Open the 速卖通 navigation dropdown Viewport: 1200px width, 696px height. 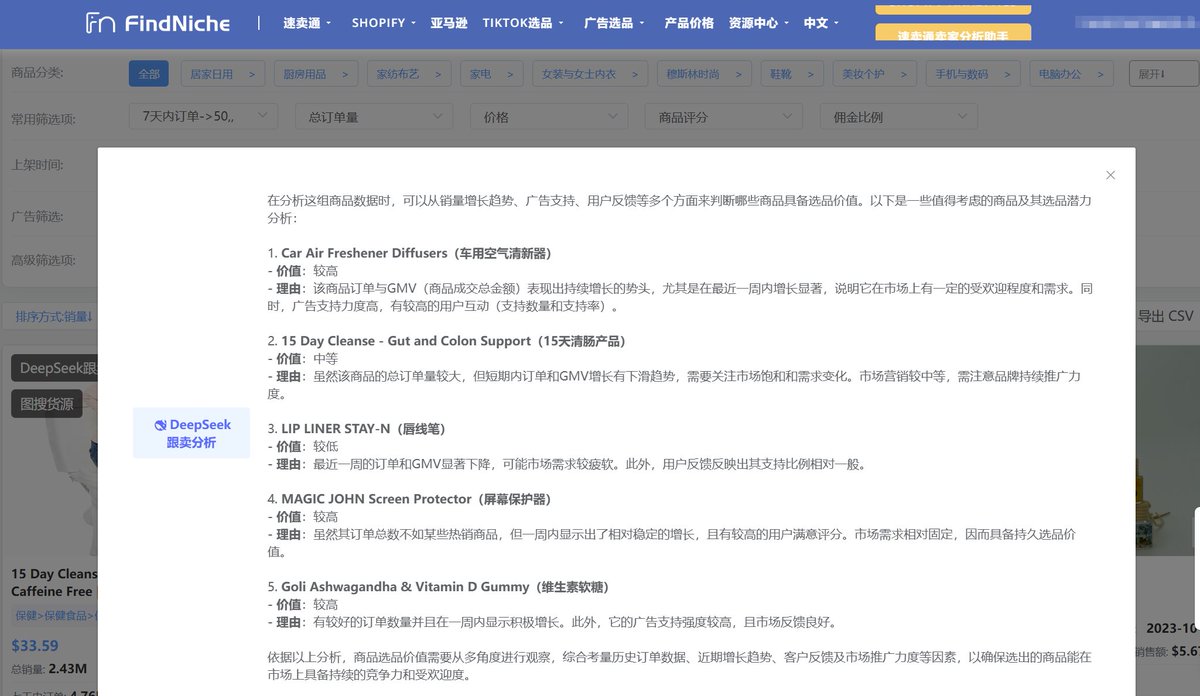pyautogui.click(x=301, y=22)
